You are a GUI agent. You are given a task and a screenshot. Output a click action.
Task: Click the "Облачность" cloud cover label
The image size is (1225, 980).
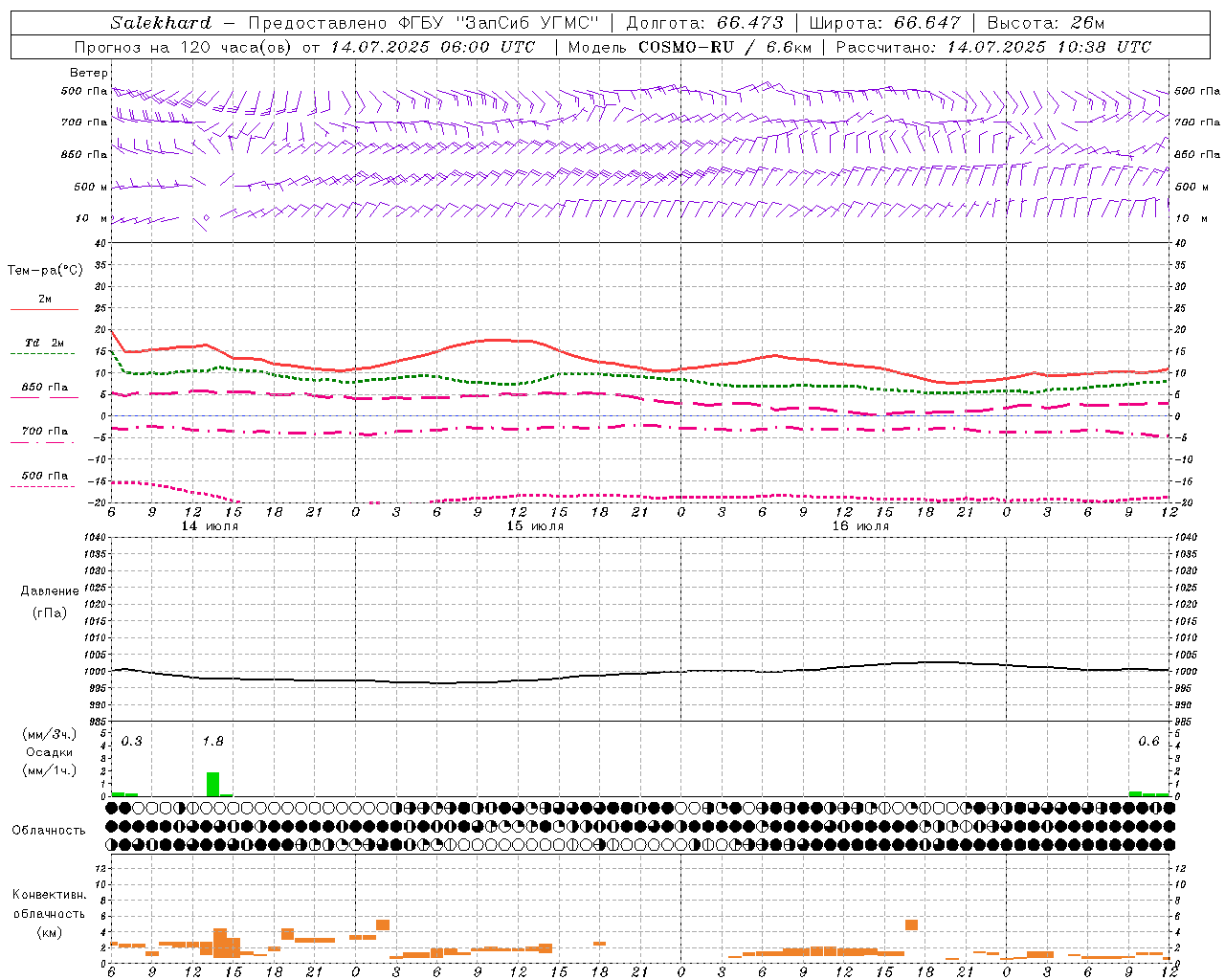[x=49, y=830]
